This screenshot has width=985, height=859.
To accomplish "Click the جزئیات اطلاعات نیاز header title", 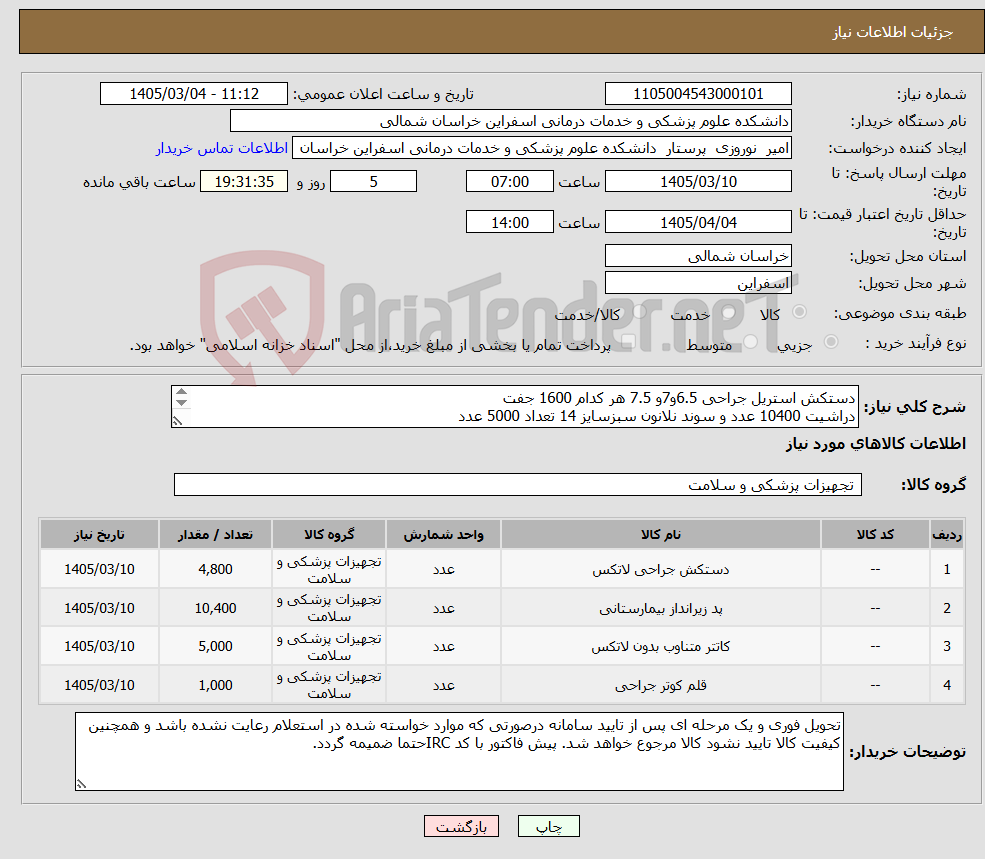I will click(893, 32).
